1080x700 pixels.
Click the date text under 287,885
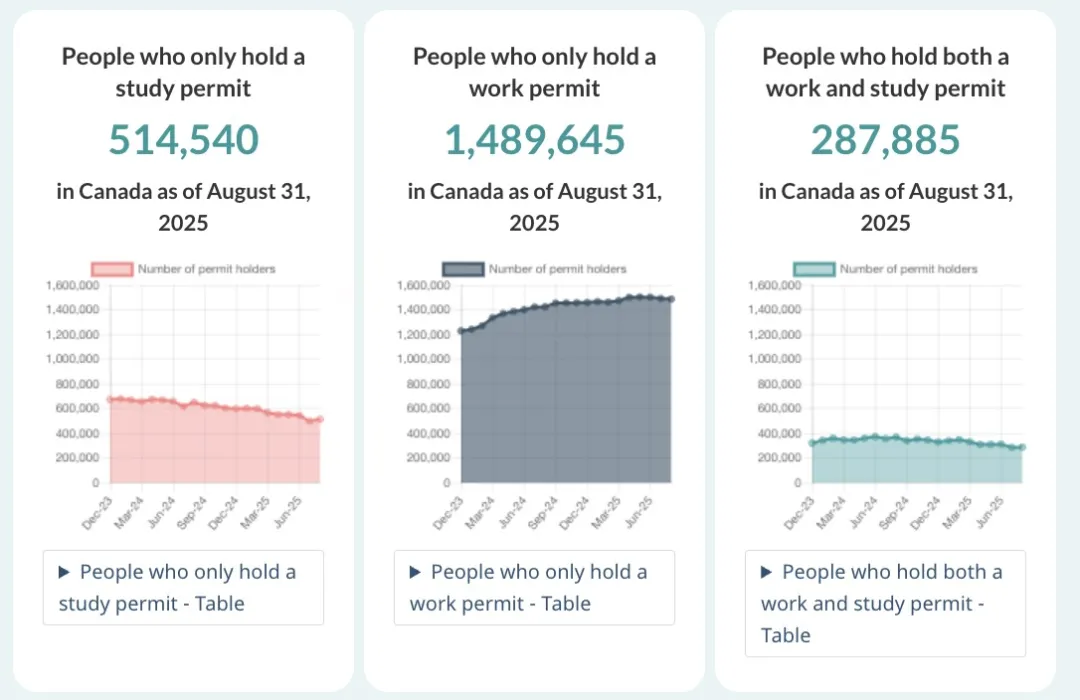[x=885, y=206]
